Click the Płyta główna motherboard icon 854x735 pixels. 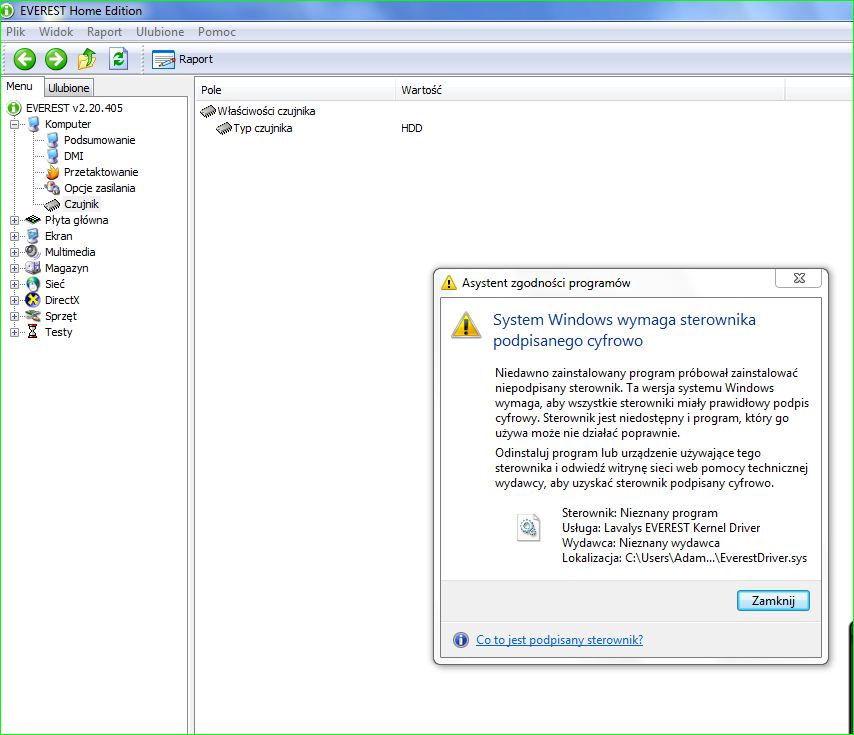pos(33,220)
